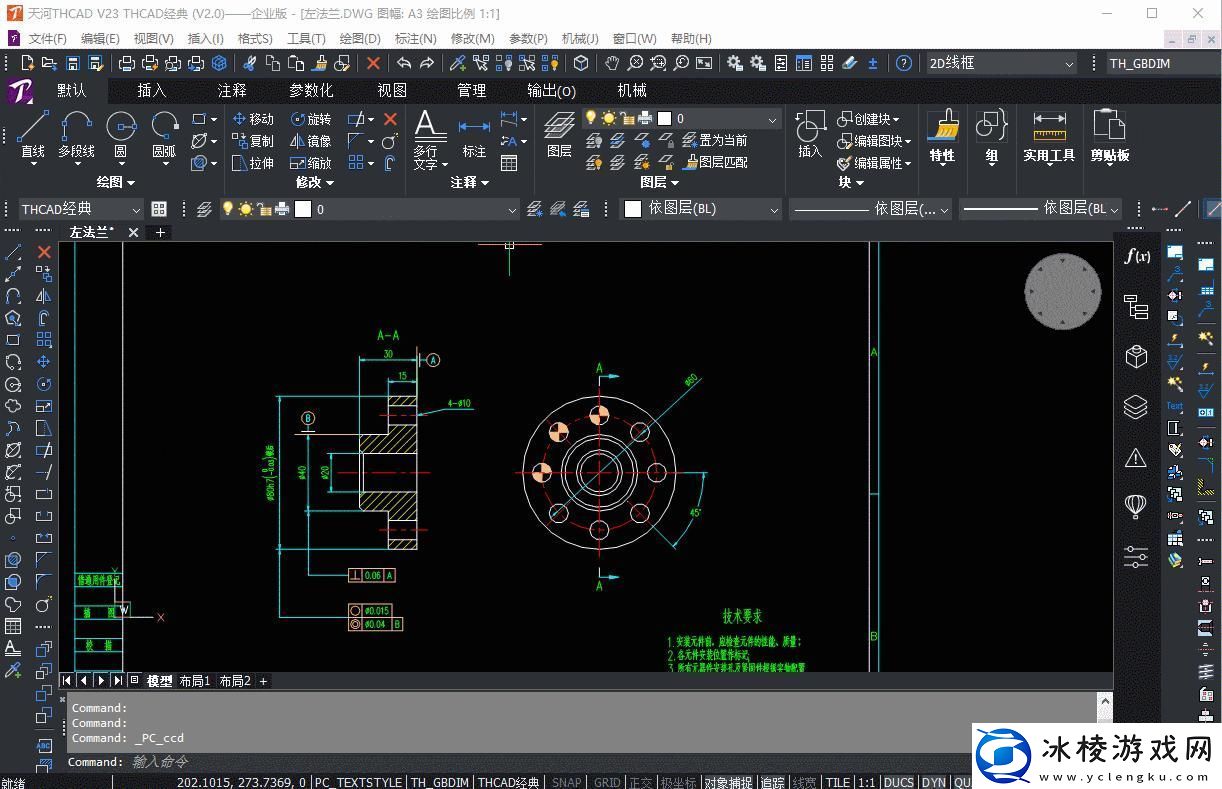The height and width of the screenshot is (789, 1222).
Task: Open the f(x) panel on right sidebar
Action: point(1136,257)
